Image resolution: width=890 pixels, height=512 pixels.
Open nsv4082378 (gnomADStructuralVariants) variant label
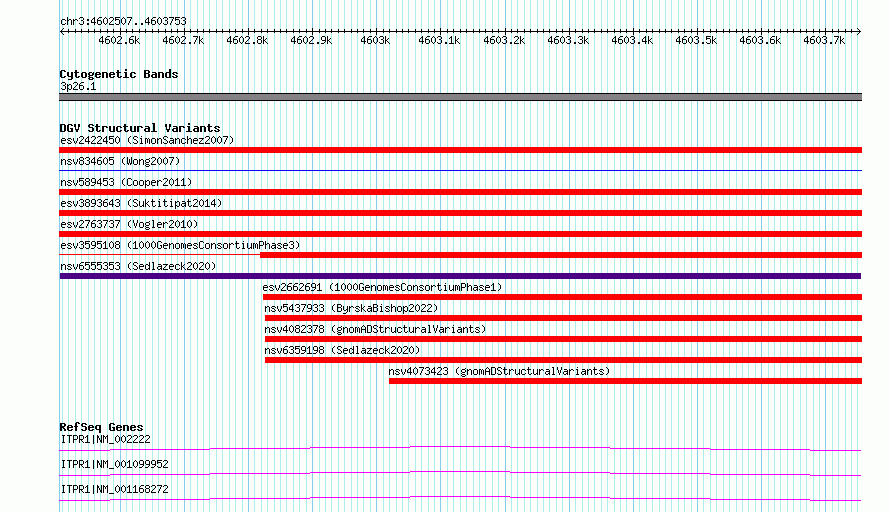tap(375, 329)
